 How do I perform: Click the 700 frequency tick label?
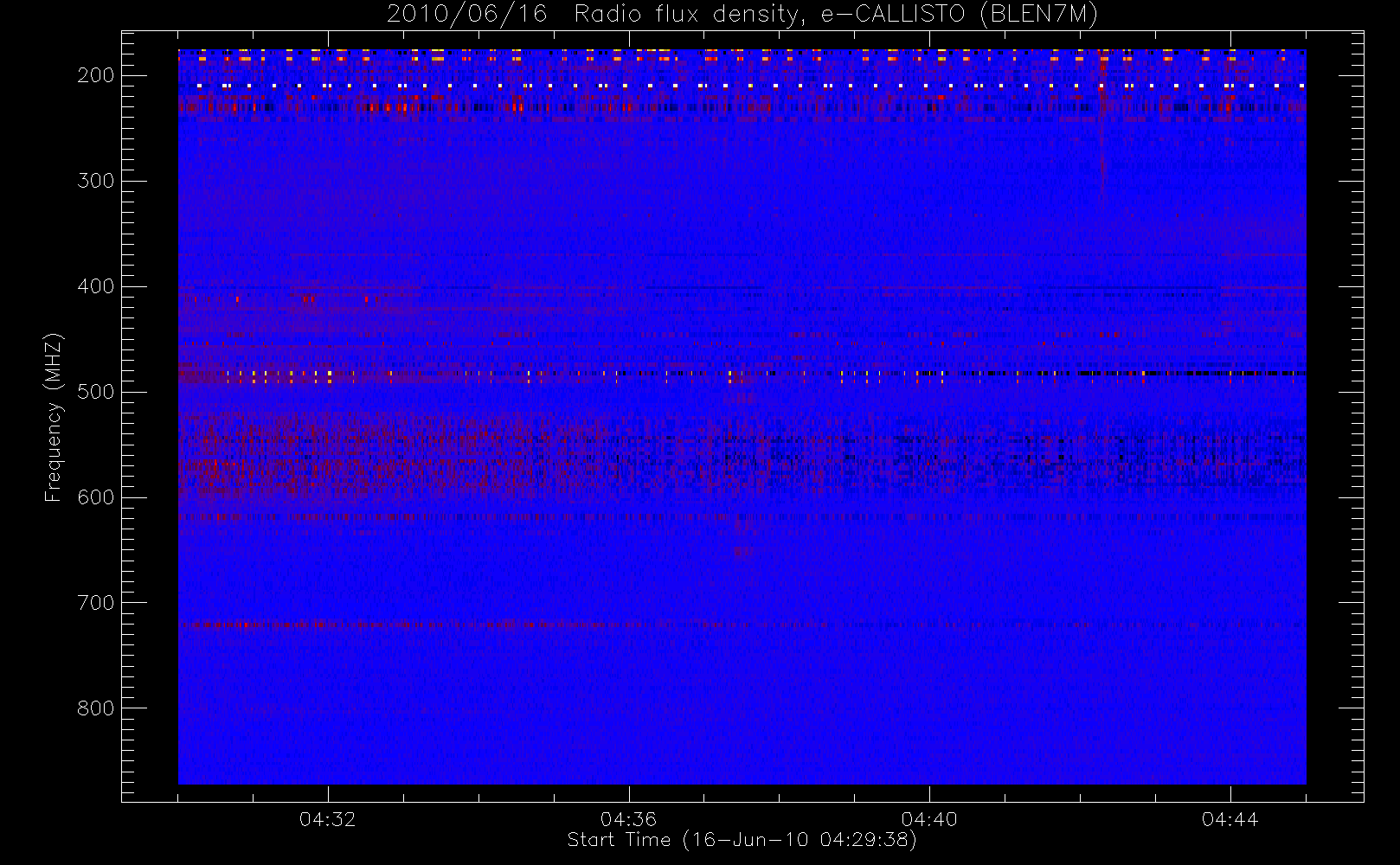tap(96, 603)
